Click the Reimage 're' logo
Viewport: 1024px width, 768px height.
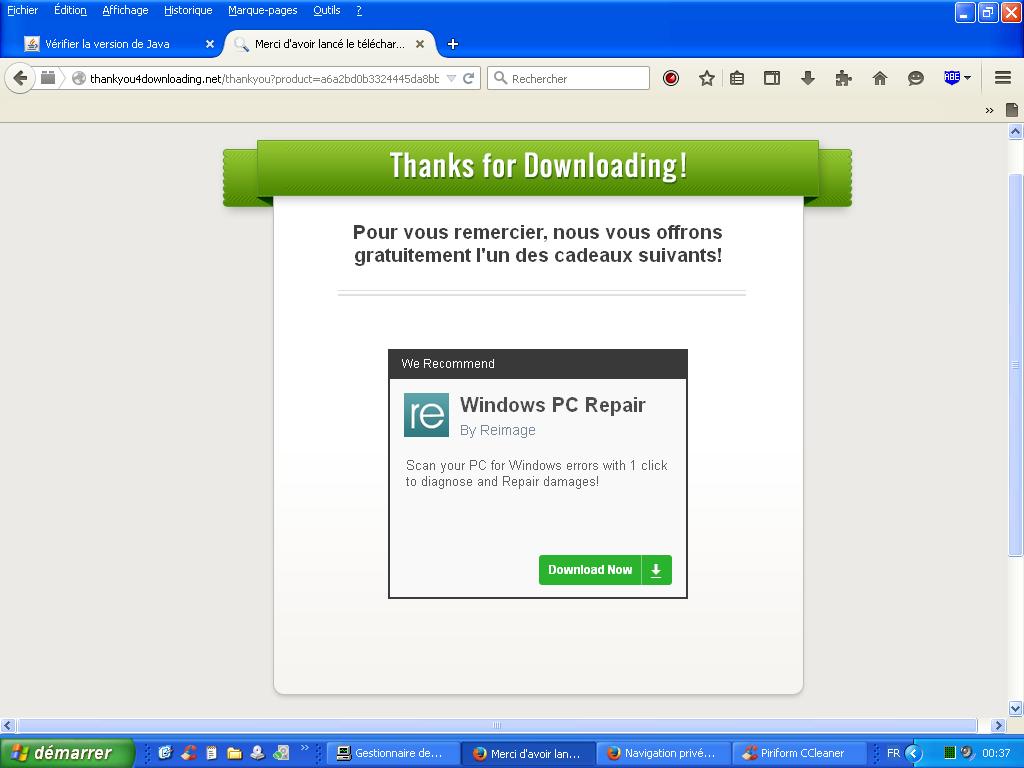(426, 415)
